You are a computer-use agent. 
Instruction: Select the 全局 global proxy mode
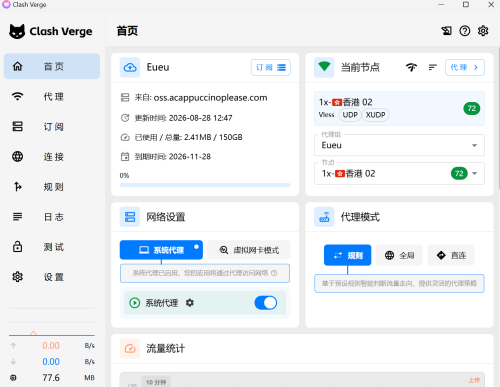[x=399, y=255]
